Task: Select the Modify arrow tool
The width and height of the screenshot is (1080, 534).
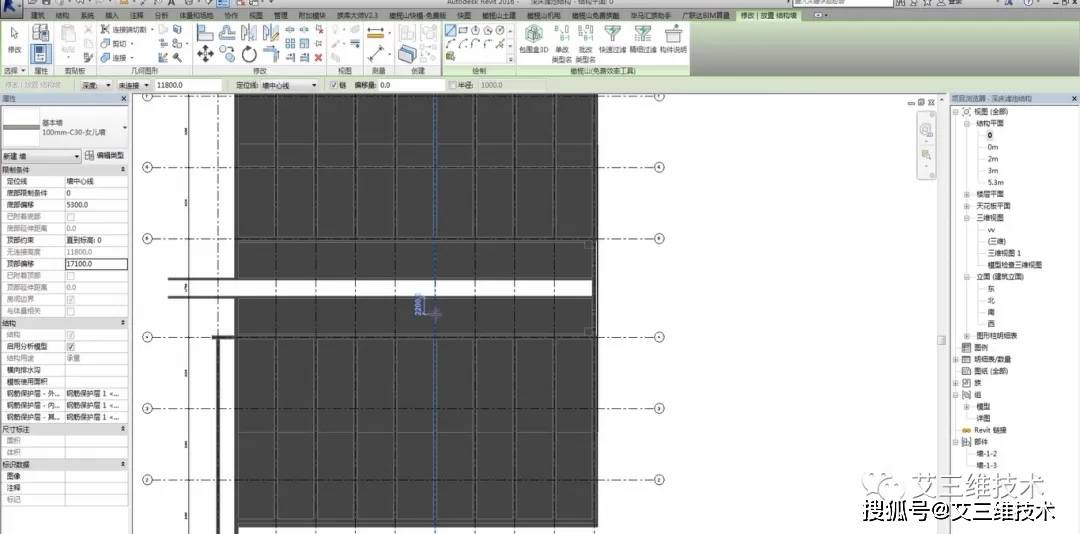Action: [14, 34]
